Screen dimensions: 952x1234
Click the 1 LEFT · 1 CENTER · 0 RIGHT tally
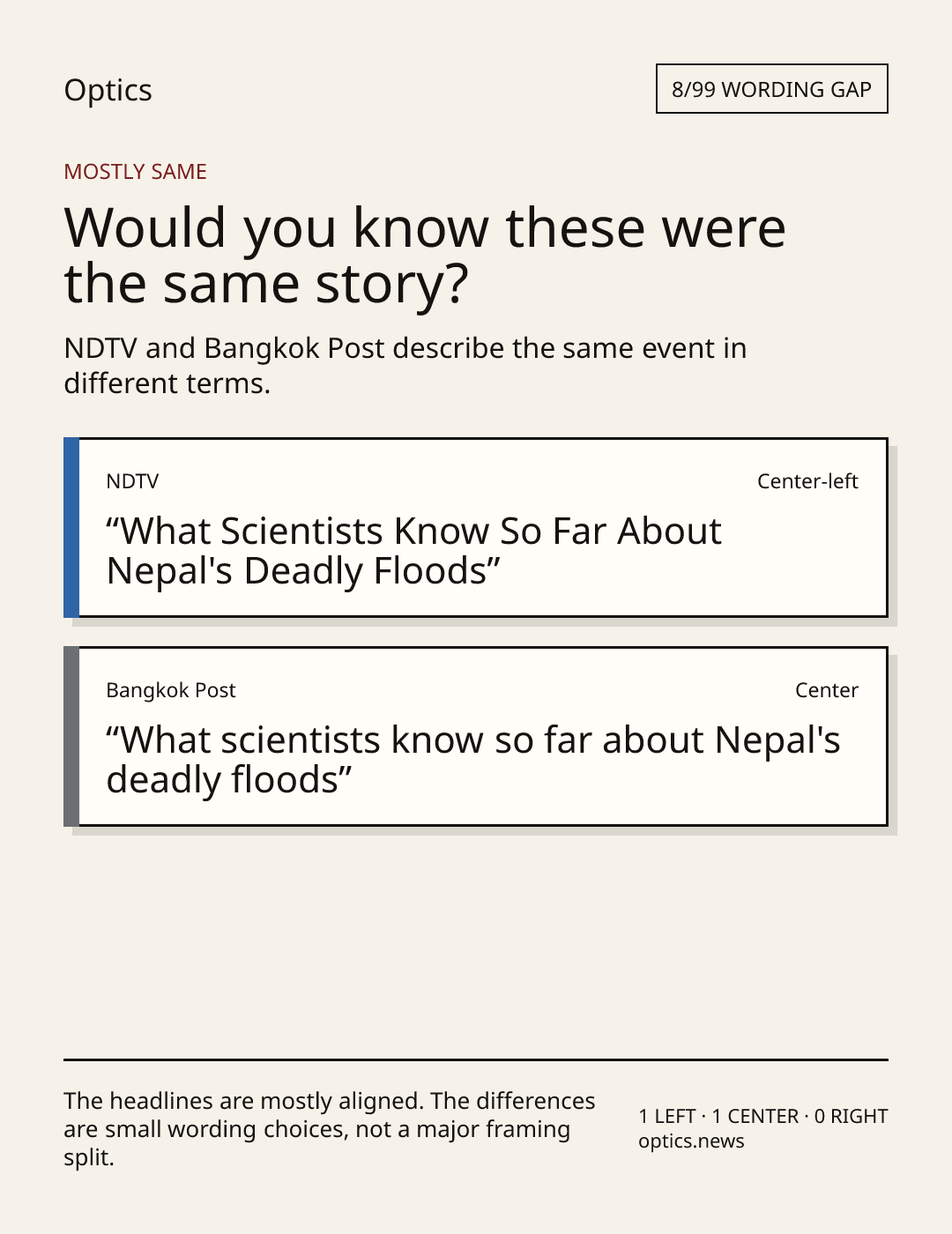763,1116
